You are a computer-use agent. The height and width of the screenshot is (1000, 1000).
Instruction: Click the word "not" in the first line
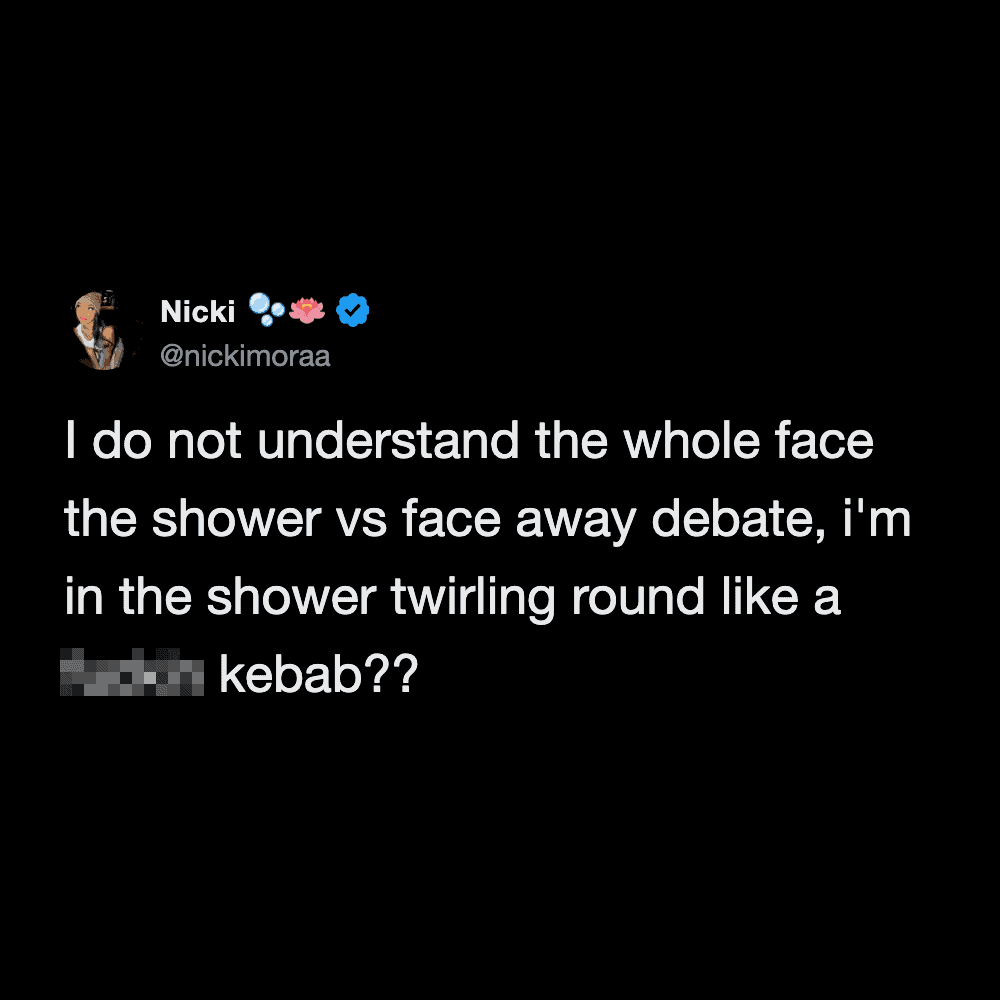[200, 442]
